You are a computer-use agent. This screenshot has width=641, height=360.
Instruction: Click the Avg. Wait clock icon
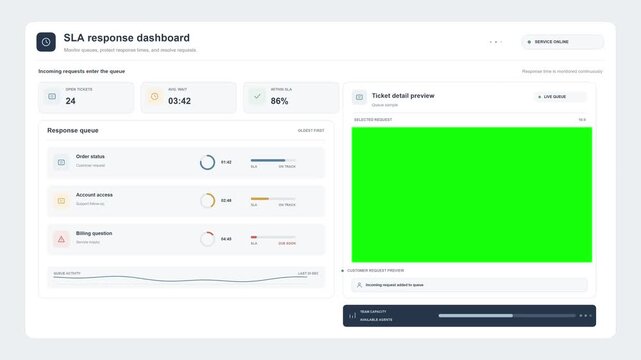pos(155,96)
